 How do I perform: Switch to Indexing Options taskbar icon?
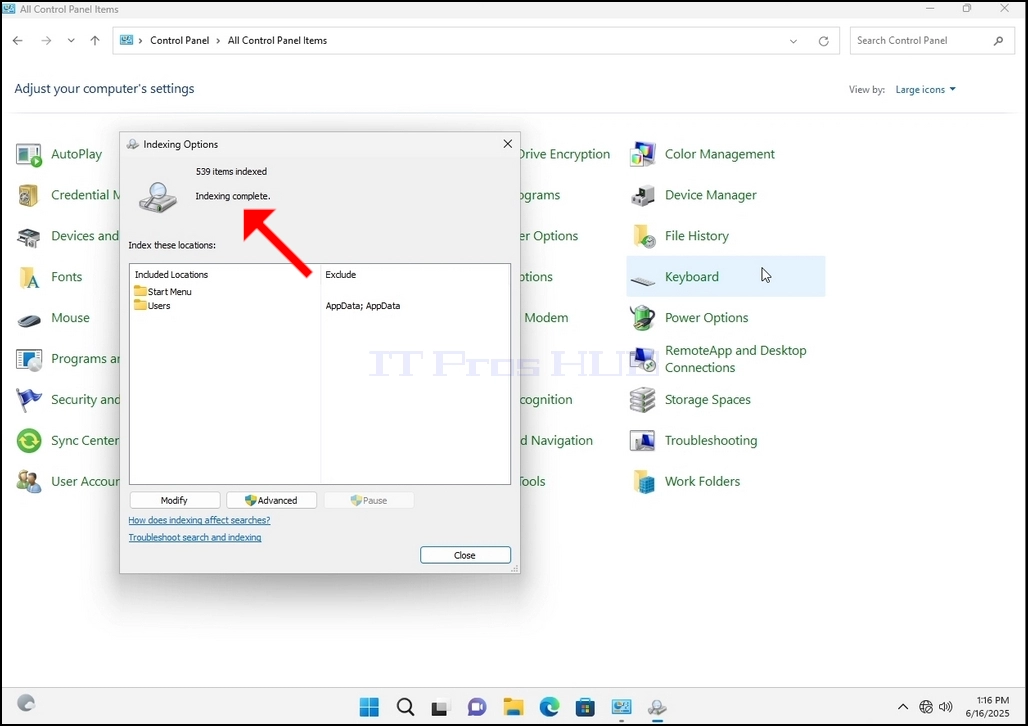click(x=657, y=707)
